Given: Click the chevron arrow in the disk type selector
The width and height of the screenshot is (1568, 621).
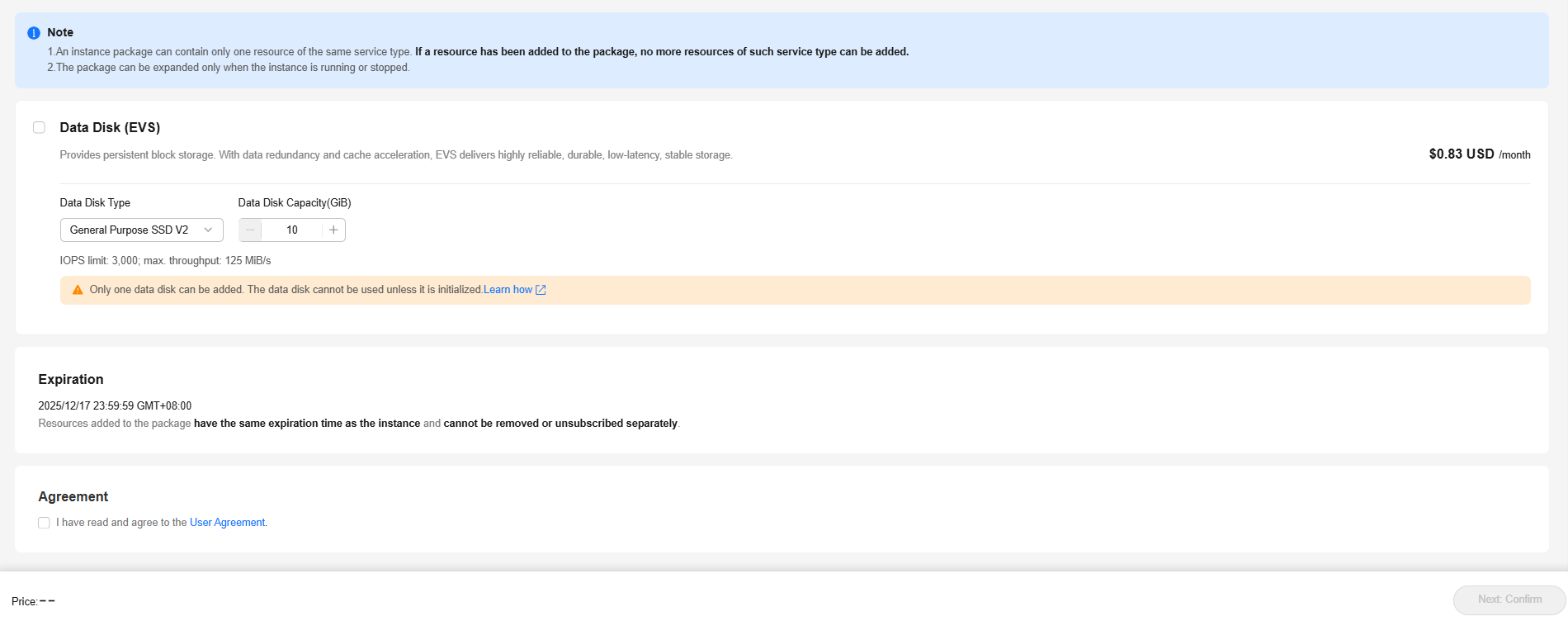Looking at the screenshot, I should 208,230.
